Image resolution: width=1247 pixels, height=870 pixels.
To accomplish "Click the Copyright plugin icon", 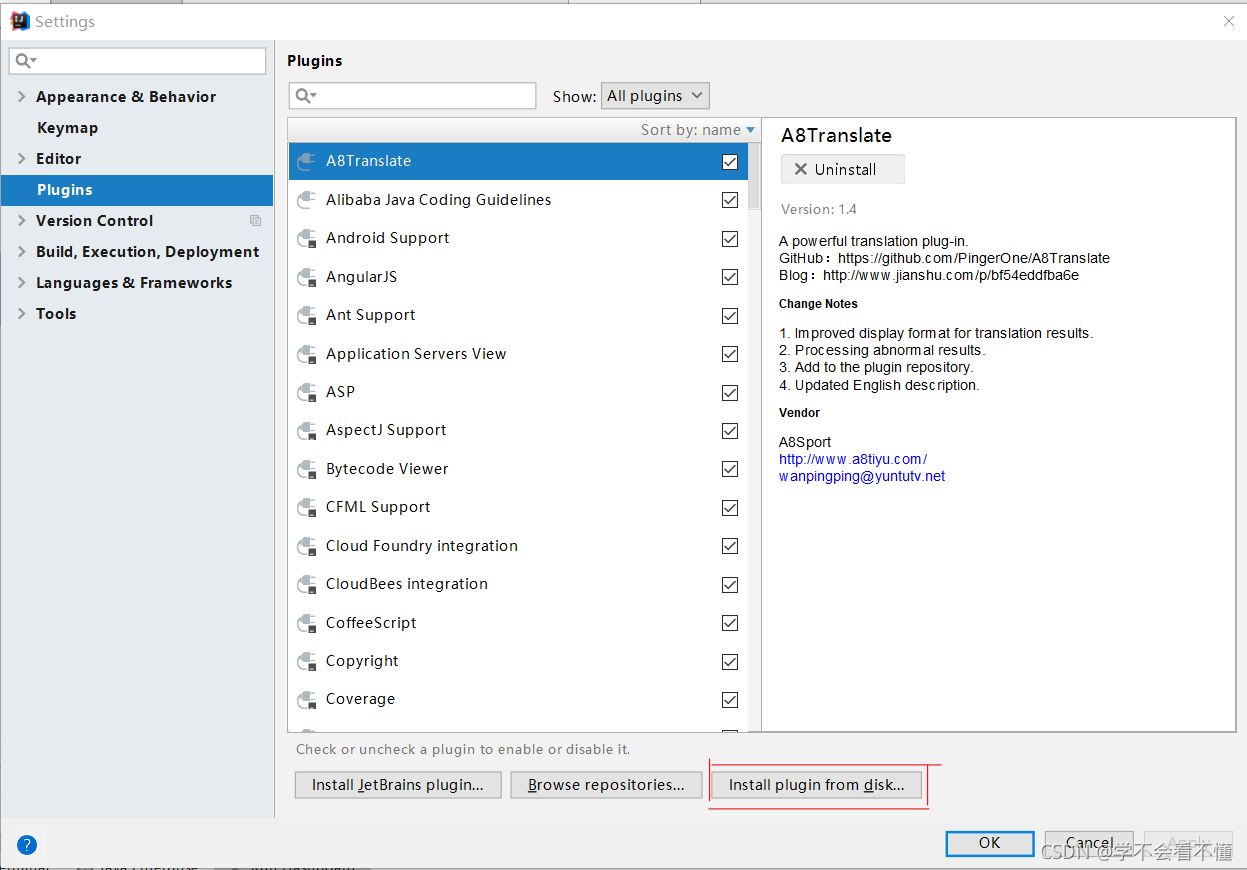I will (308, 662).
